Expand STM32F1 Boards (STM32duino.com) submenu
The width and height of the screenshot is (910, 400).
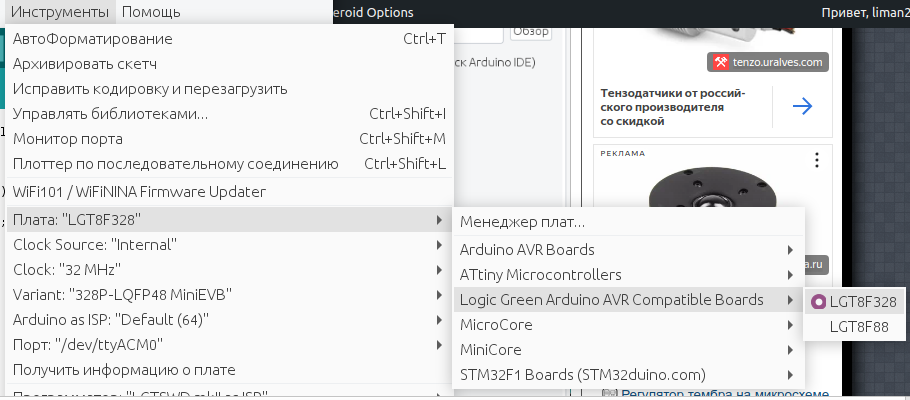tap(628, 375)
